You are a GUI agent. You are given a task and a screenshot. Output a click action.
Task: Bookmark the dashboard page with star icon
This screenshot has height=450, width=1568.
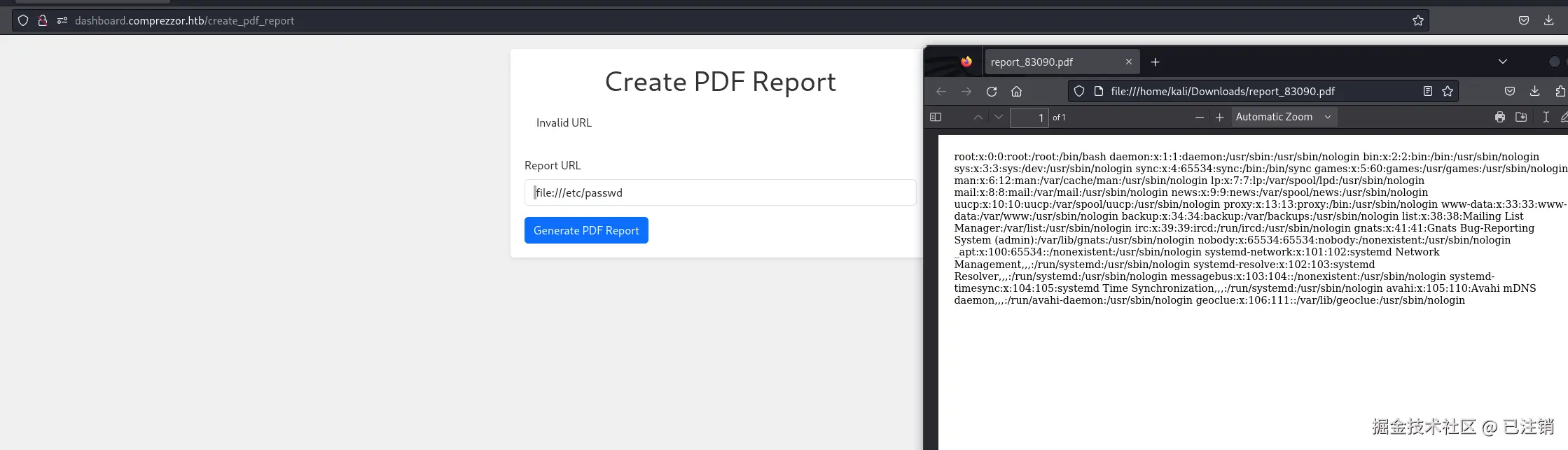click(1418, 20)
